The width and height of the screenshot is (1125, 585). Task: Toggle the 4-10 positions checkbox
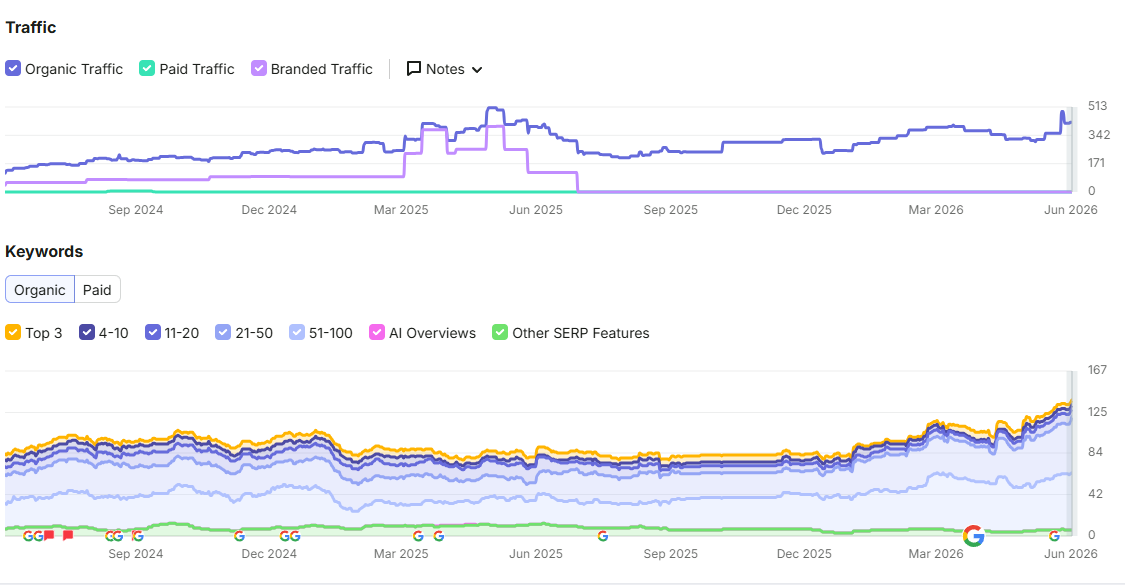click(87, 332)
